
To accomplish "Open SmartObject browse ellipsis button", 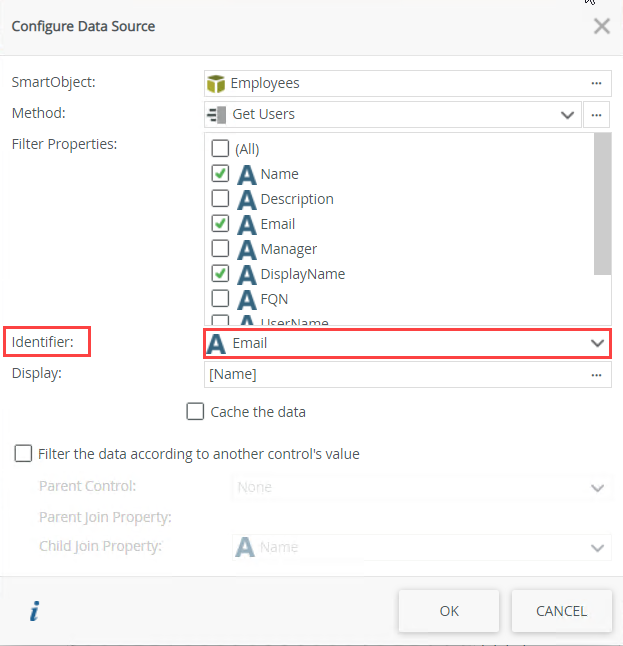I will 596,83.
